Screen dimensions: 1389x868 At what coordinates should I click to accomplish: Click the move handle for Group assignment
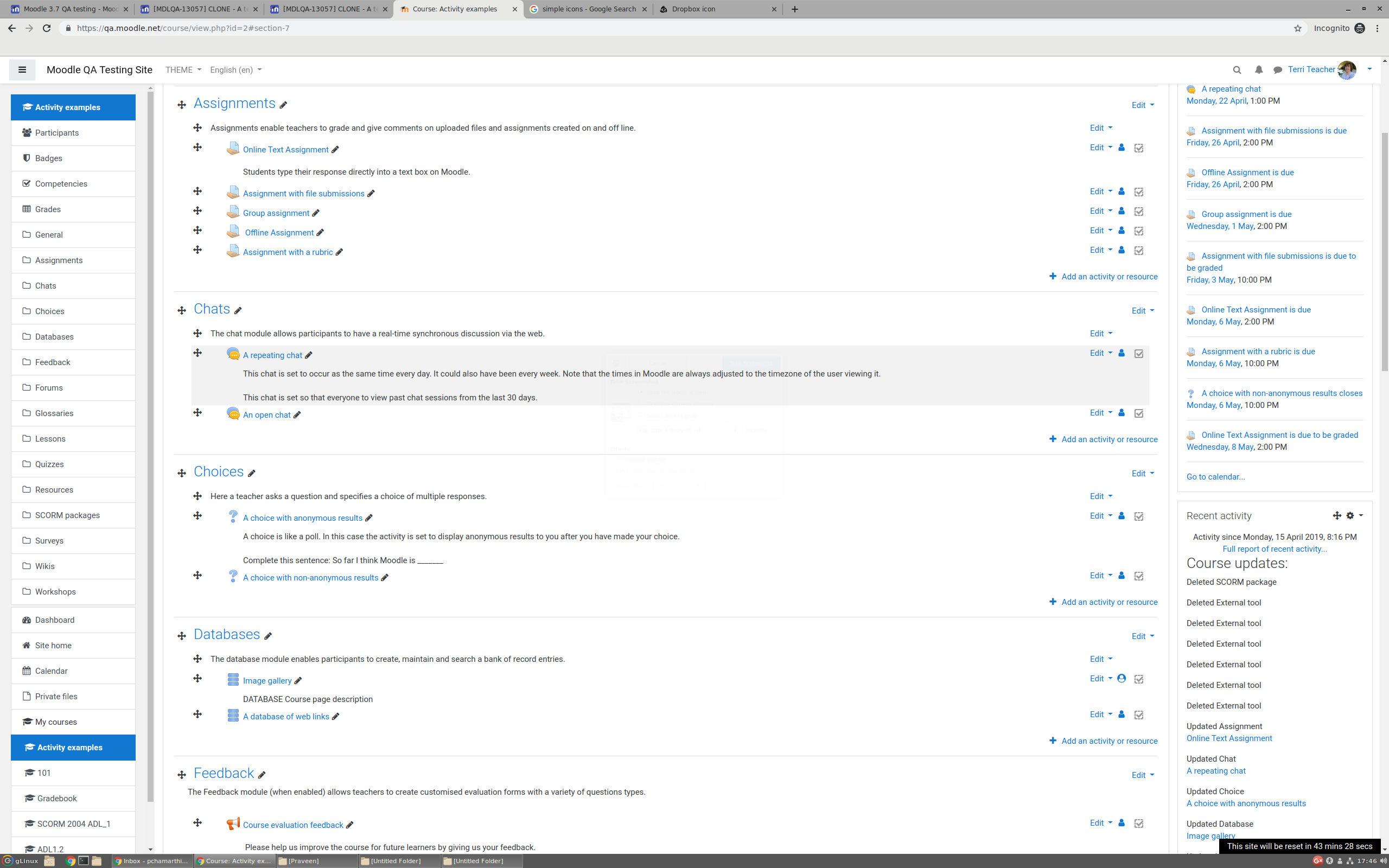197,210
